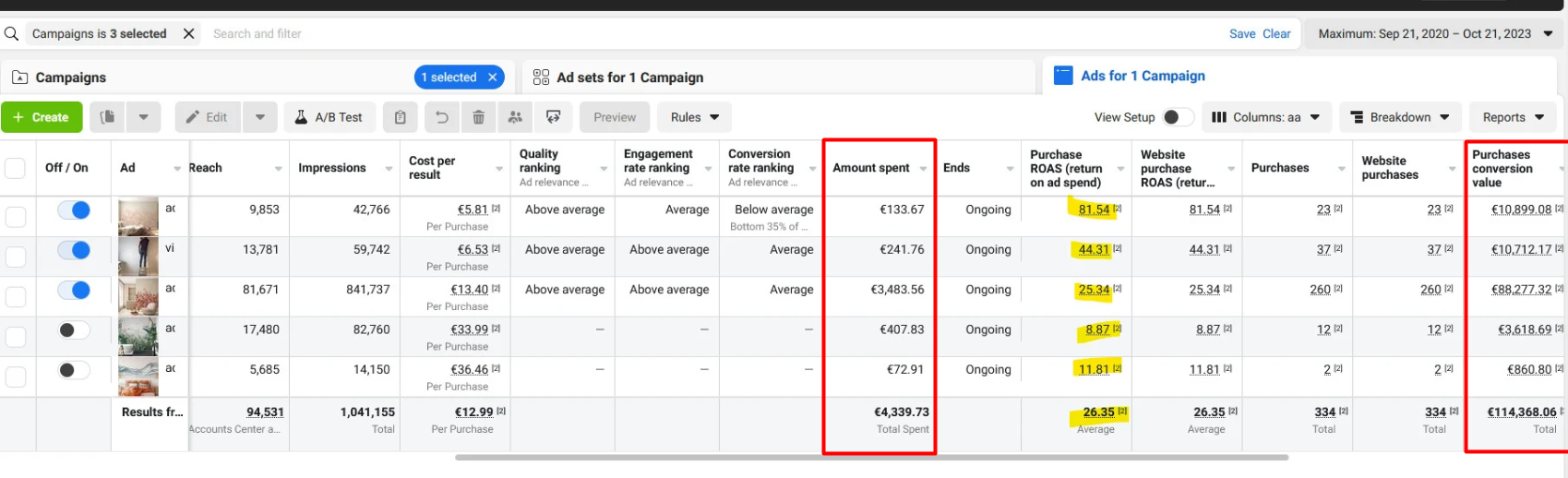Click the trash delete icon
This screenshot has height=478, width=1568.
pos(478,117)
